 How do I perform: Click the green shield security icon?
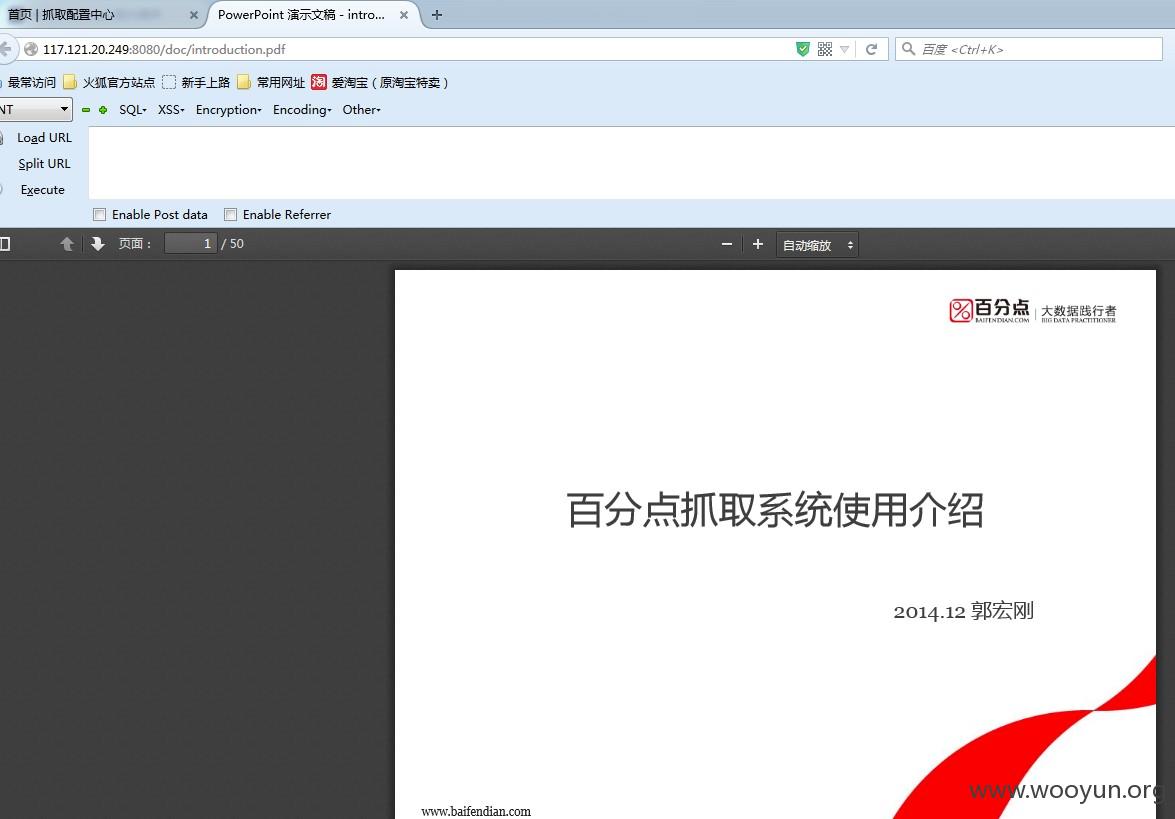[x=803, y=49]
